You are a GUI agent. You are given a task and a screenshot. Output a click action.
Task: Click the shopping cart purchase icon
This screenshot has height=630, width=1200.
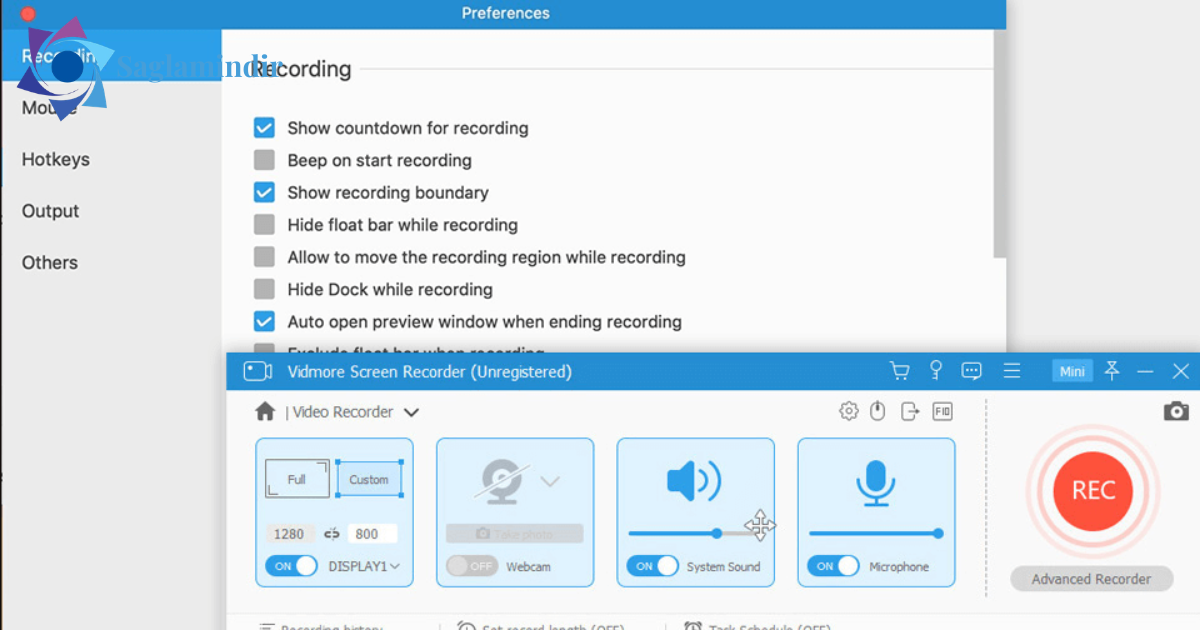900,371
